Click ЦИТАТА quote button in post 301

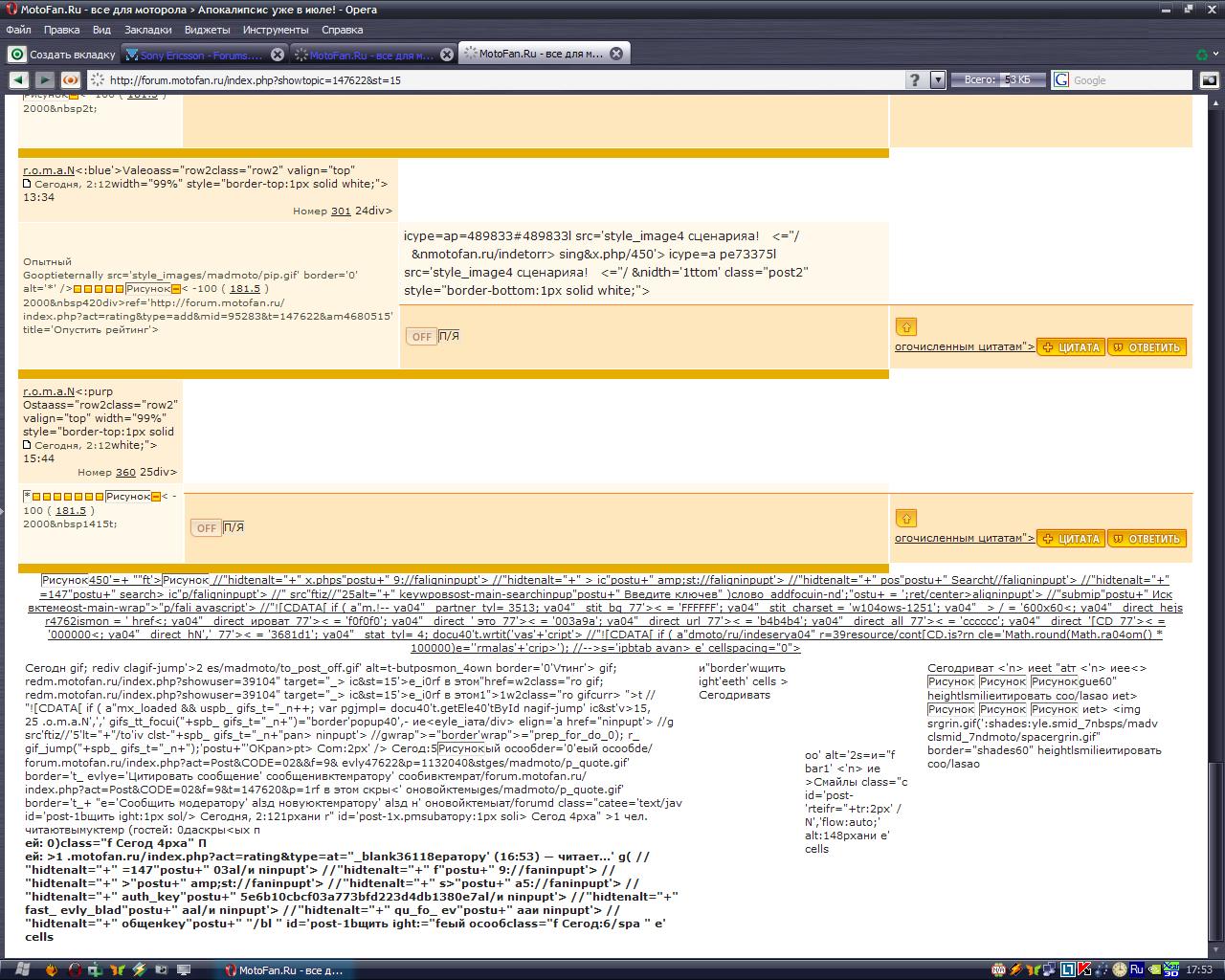click(x=1071, y=347)
